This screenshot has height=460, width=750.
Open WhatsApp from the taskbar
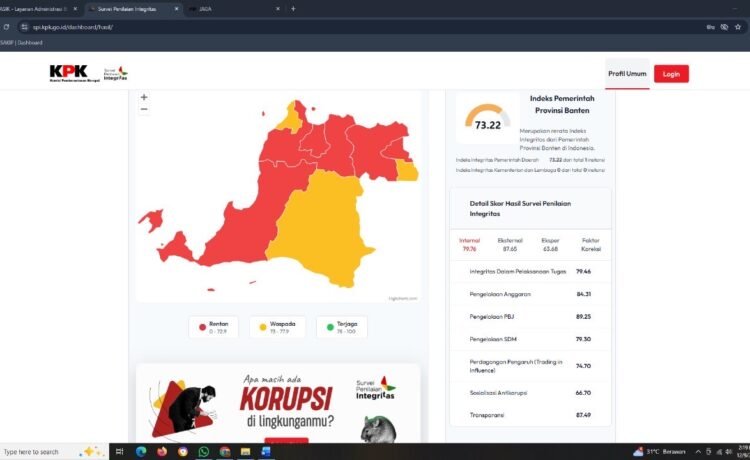click(204, 452)
